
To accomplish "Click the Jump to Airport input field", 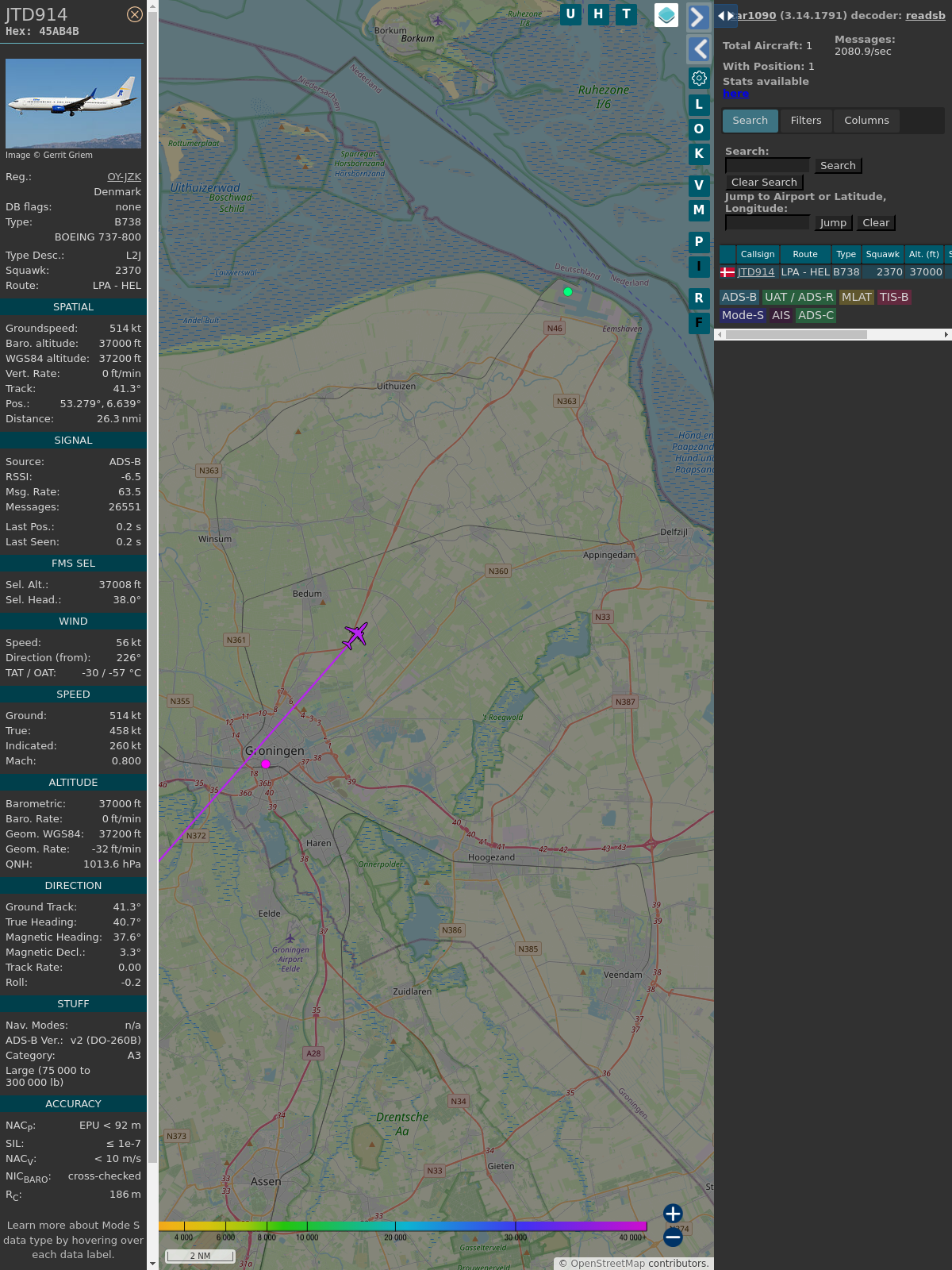I will 767,223.
